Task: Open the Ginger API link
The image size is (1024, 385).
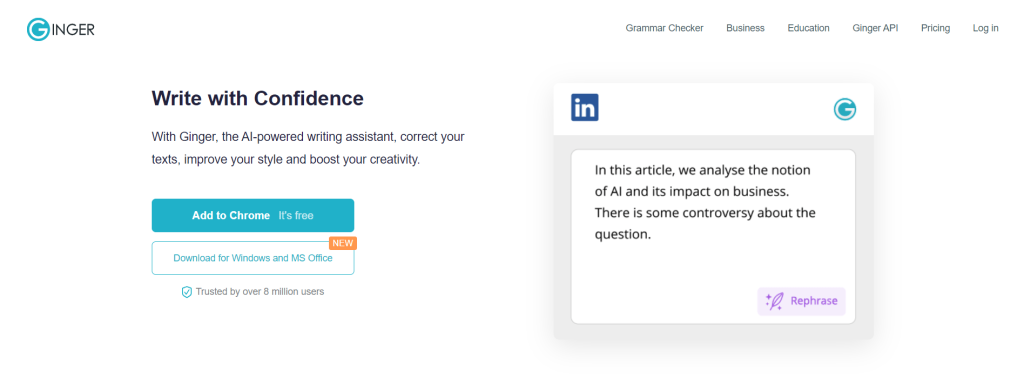Action: [875, 28]
